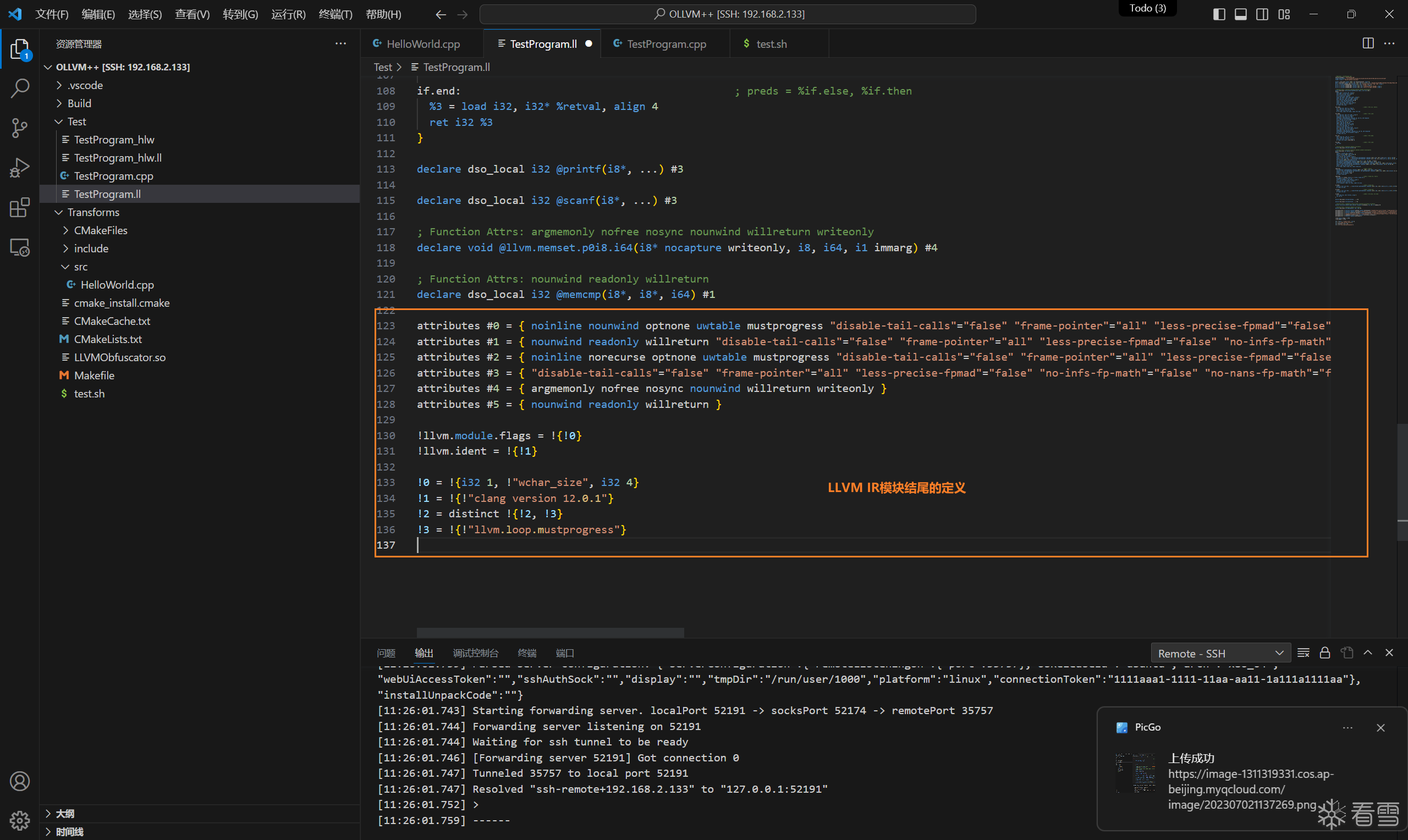Image resolution: width=1408 pixels, height=840 pixels.
Task: Toggle primary side bar visibility
Action: pos(1219,14)
